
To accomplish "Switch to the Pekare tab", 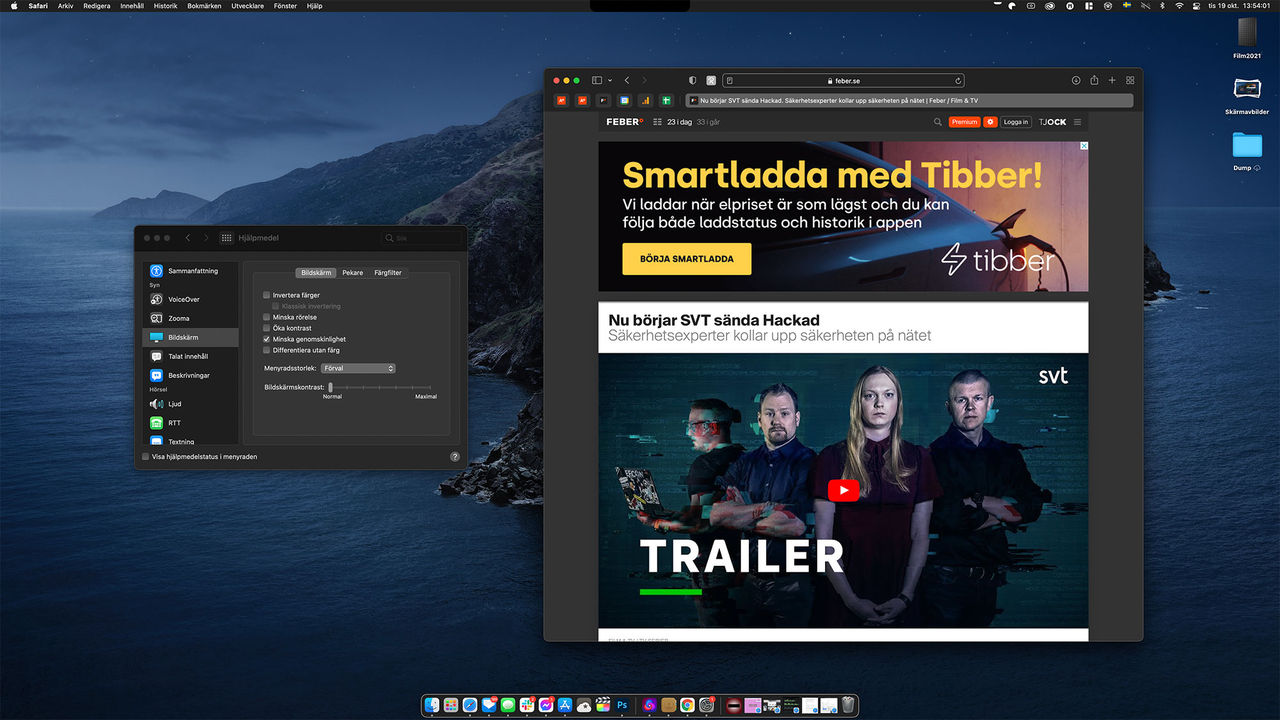I will 352,273.
